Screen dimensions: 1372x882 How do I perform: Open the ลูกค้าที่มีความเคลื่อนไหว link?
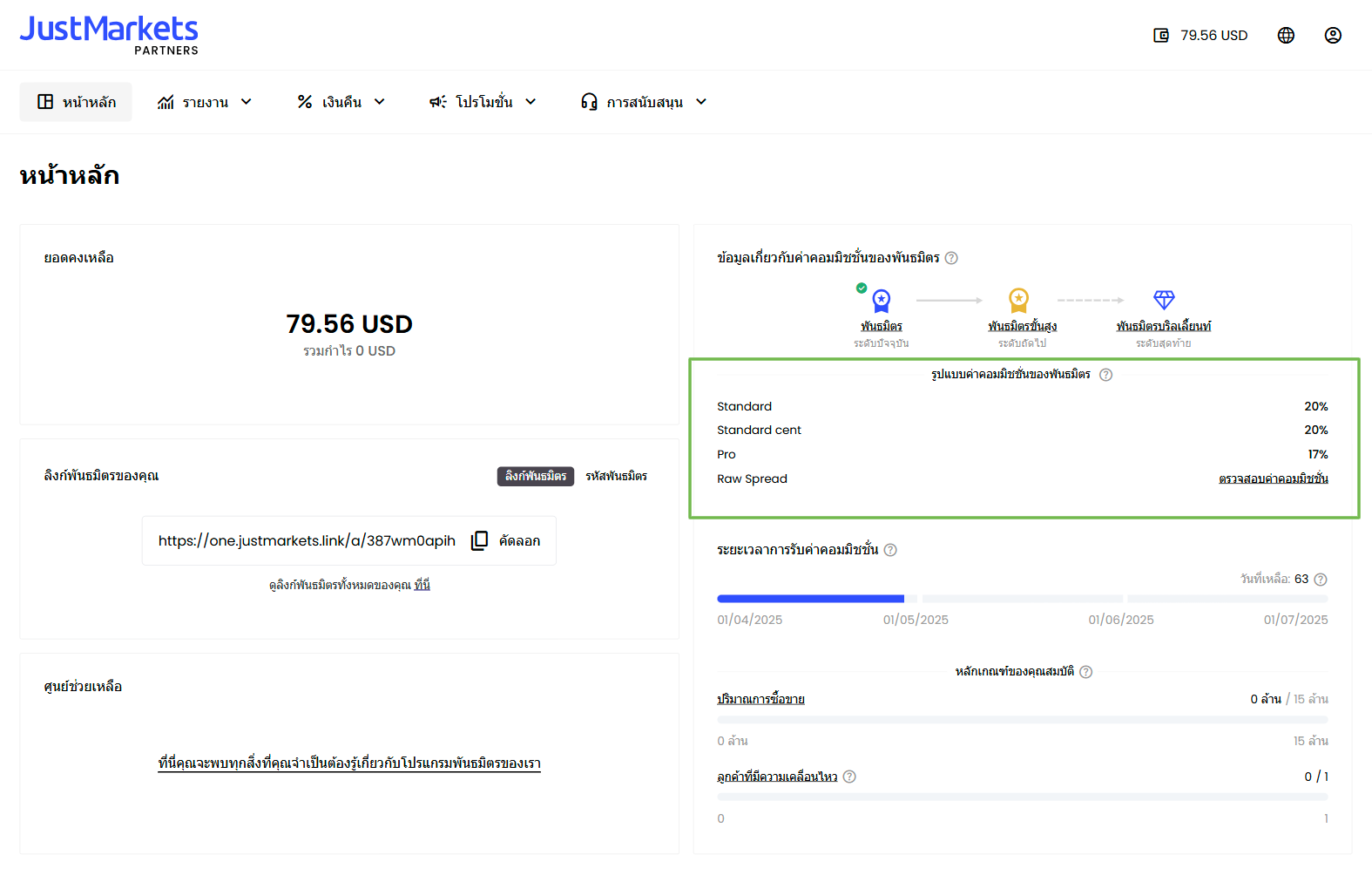click(777, 777)
